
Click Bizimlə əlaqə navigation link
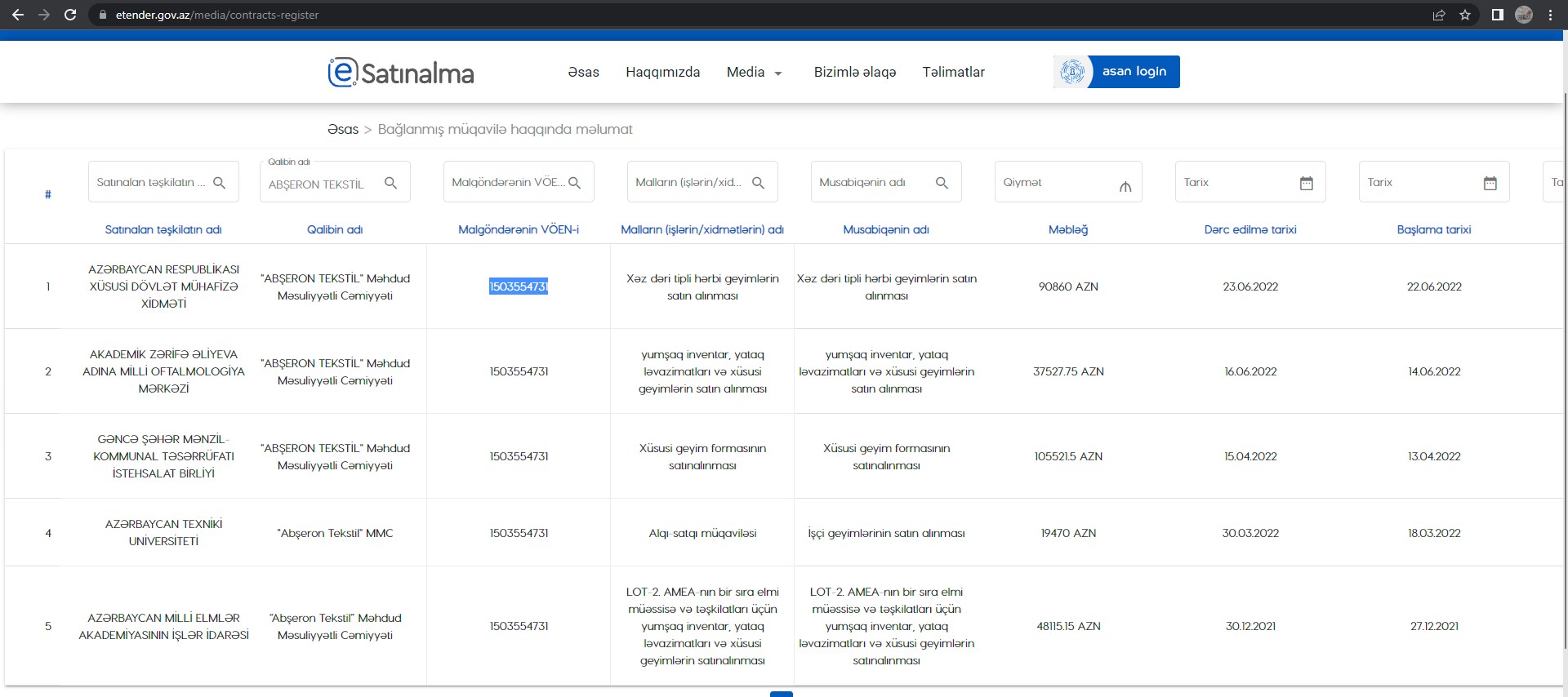pos(854,73)
